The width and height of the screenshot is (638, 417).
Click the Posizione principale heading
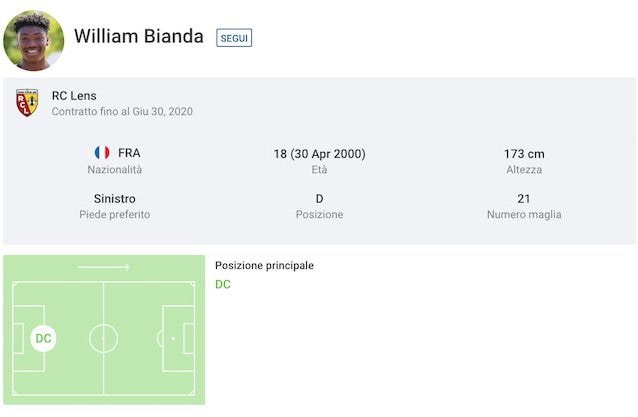tap(264, 265)
